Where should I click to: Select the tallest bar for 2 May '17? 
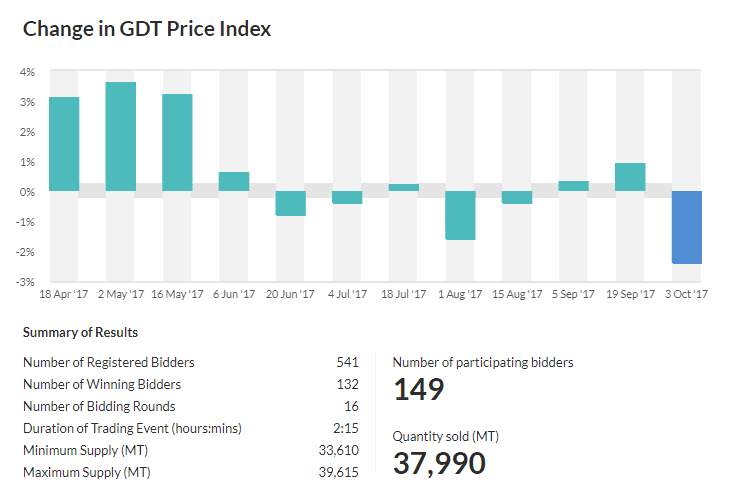click(x=121, y=136)
